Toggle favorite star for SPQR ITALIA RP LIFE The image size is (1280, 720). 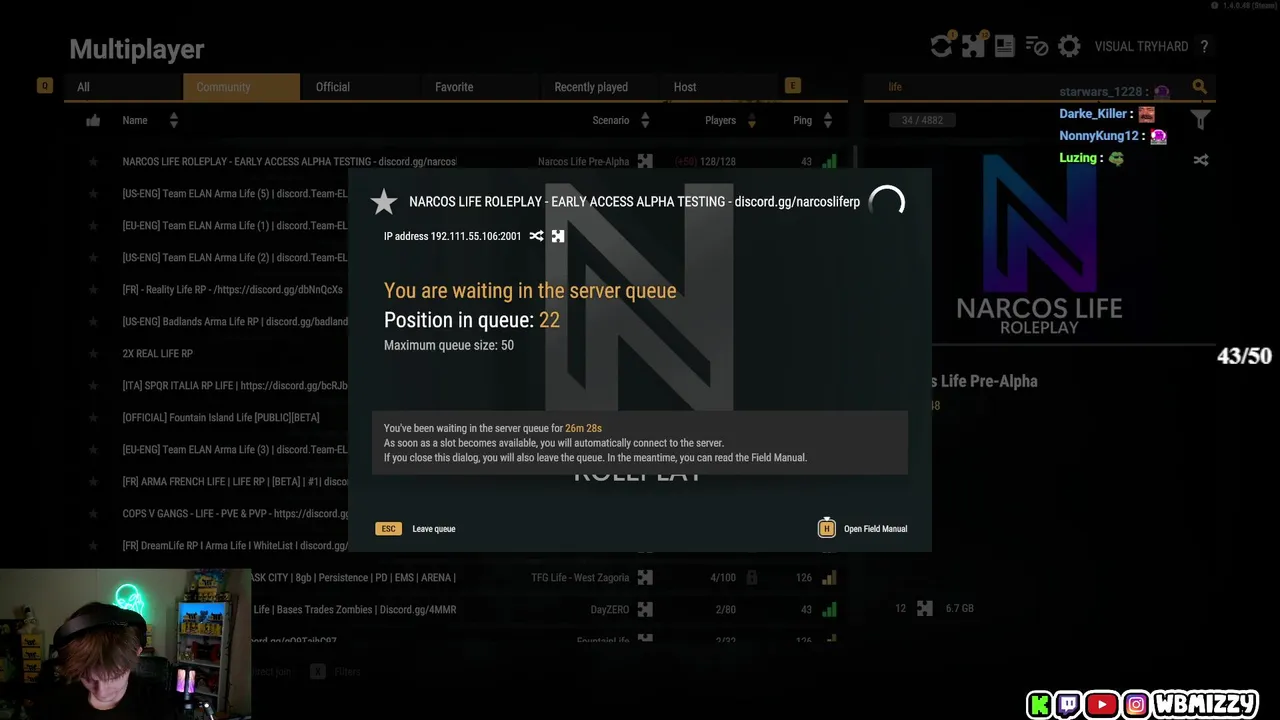tap(93, 385)
